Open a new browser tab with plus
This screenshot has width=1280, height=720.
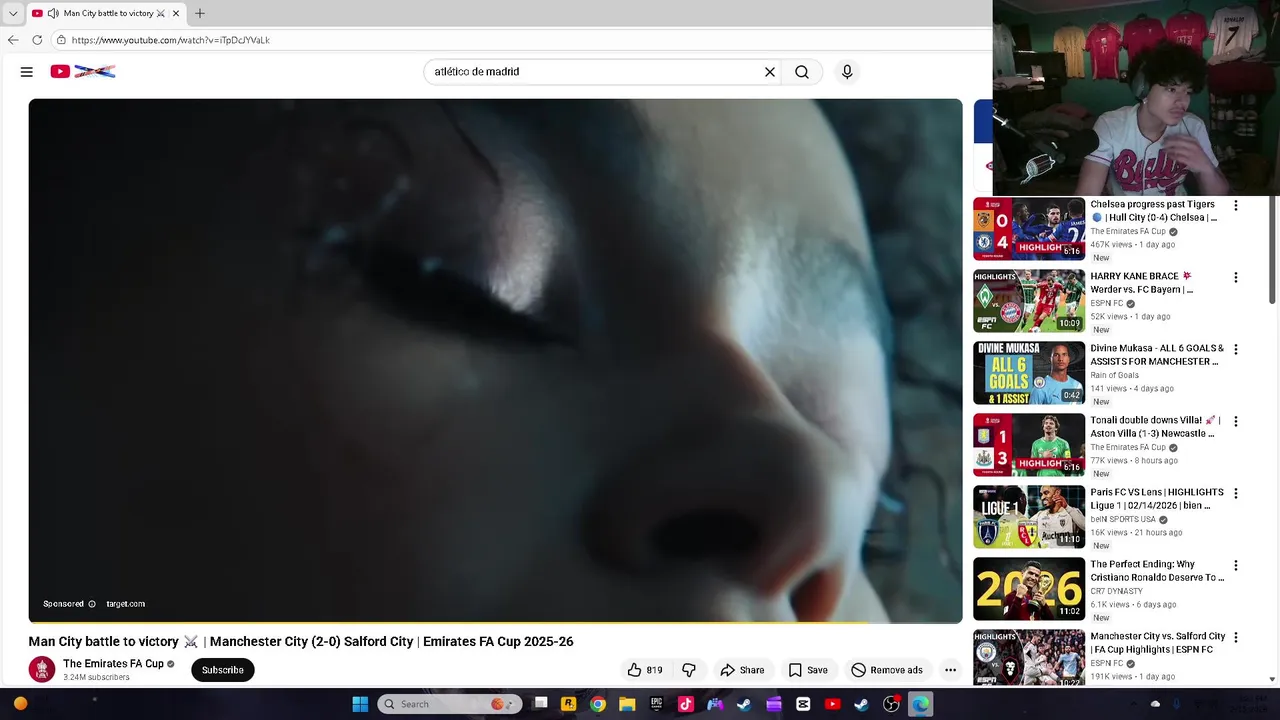click(200, 13)
